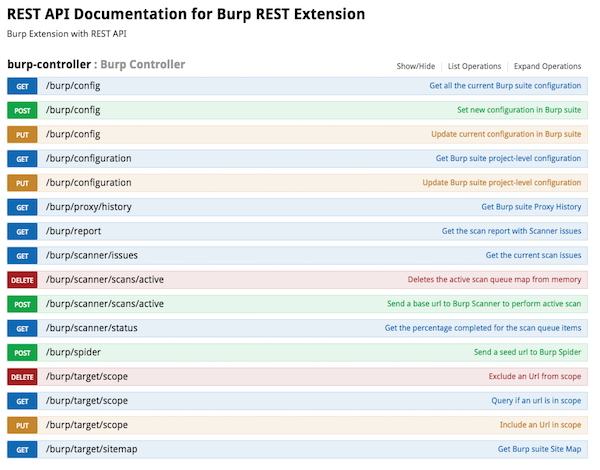This screenshot has width=600, height=470.
Task: Click 'Query if an url is in scope' description
Action: (536, 401)
